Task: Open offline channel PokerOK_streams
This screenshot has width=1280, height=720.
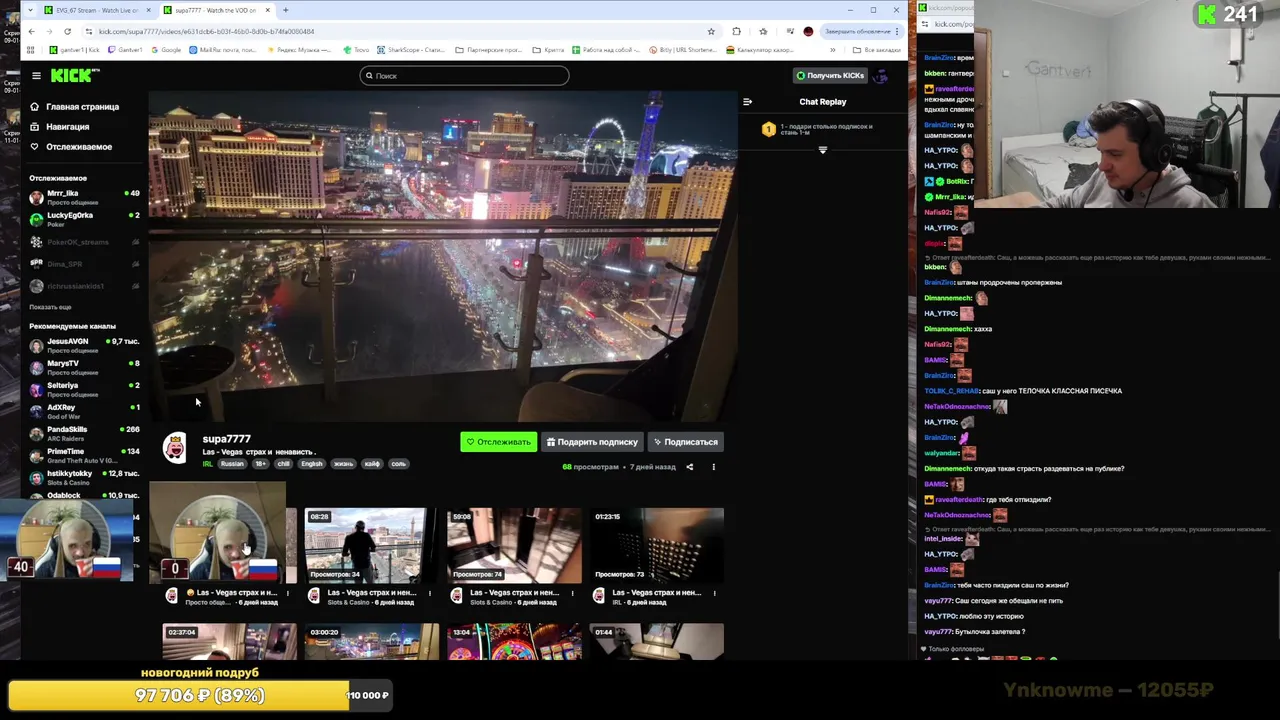Action: tap(84, 242)
